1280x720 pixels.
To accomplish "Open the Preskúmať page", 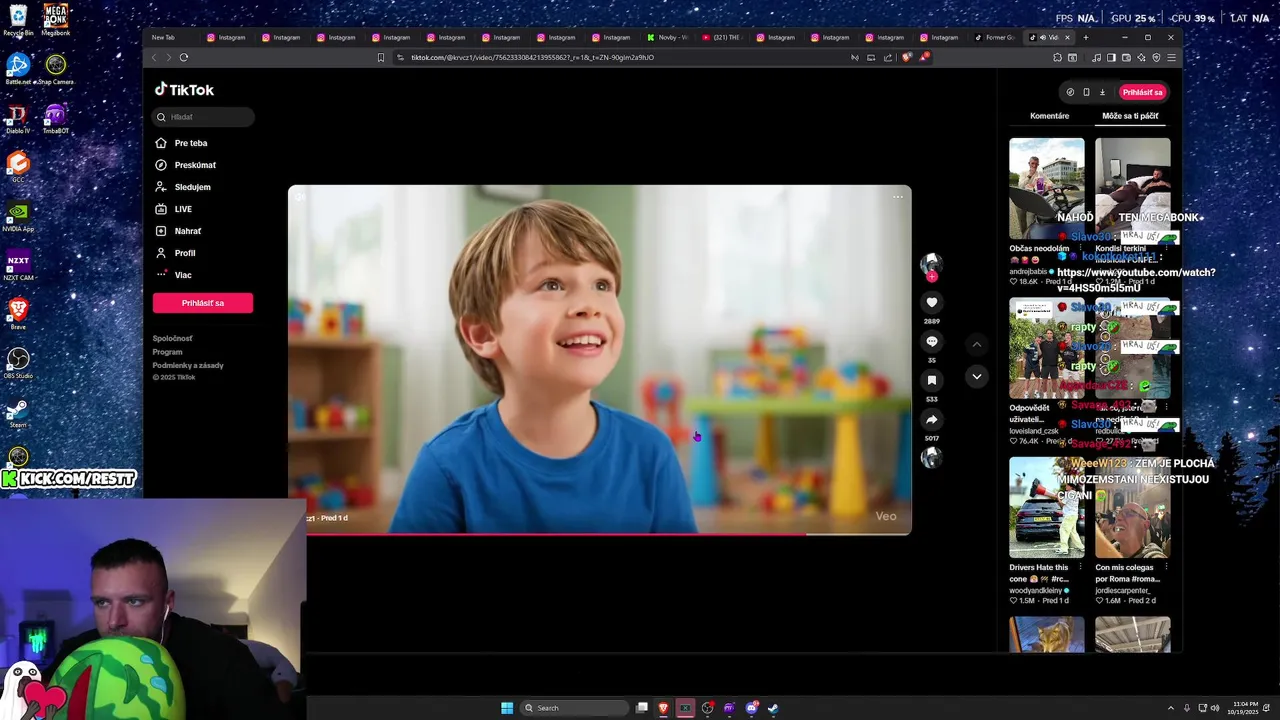I will point(195,165).
